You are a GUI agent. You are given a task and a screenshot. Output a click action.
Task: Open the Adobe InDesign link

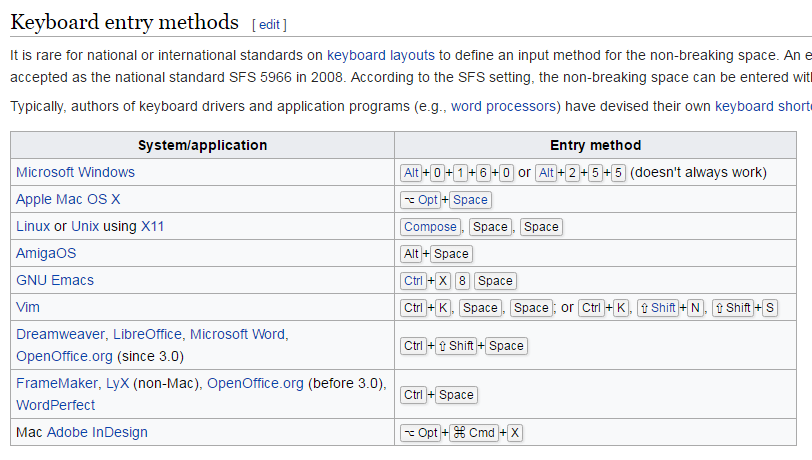pos(97,432)
